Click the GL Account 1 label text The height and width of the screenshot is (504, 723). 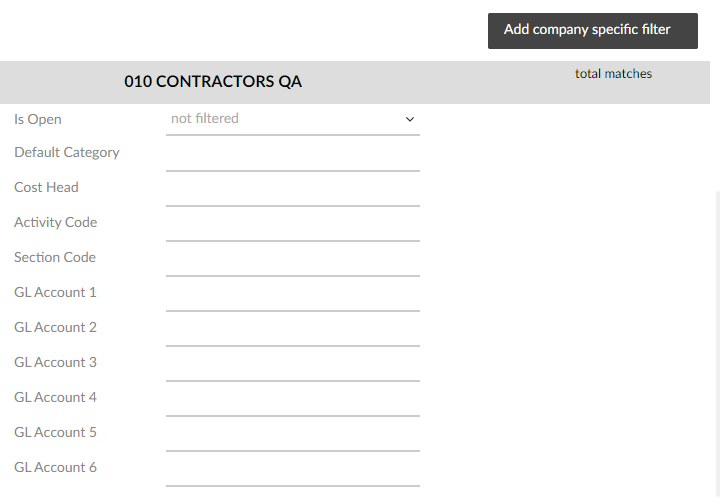click(55, 292)
